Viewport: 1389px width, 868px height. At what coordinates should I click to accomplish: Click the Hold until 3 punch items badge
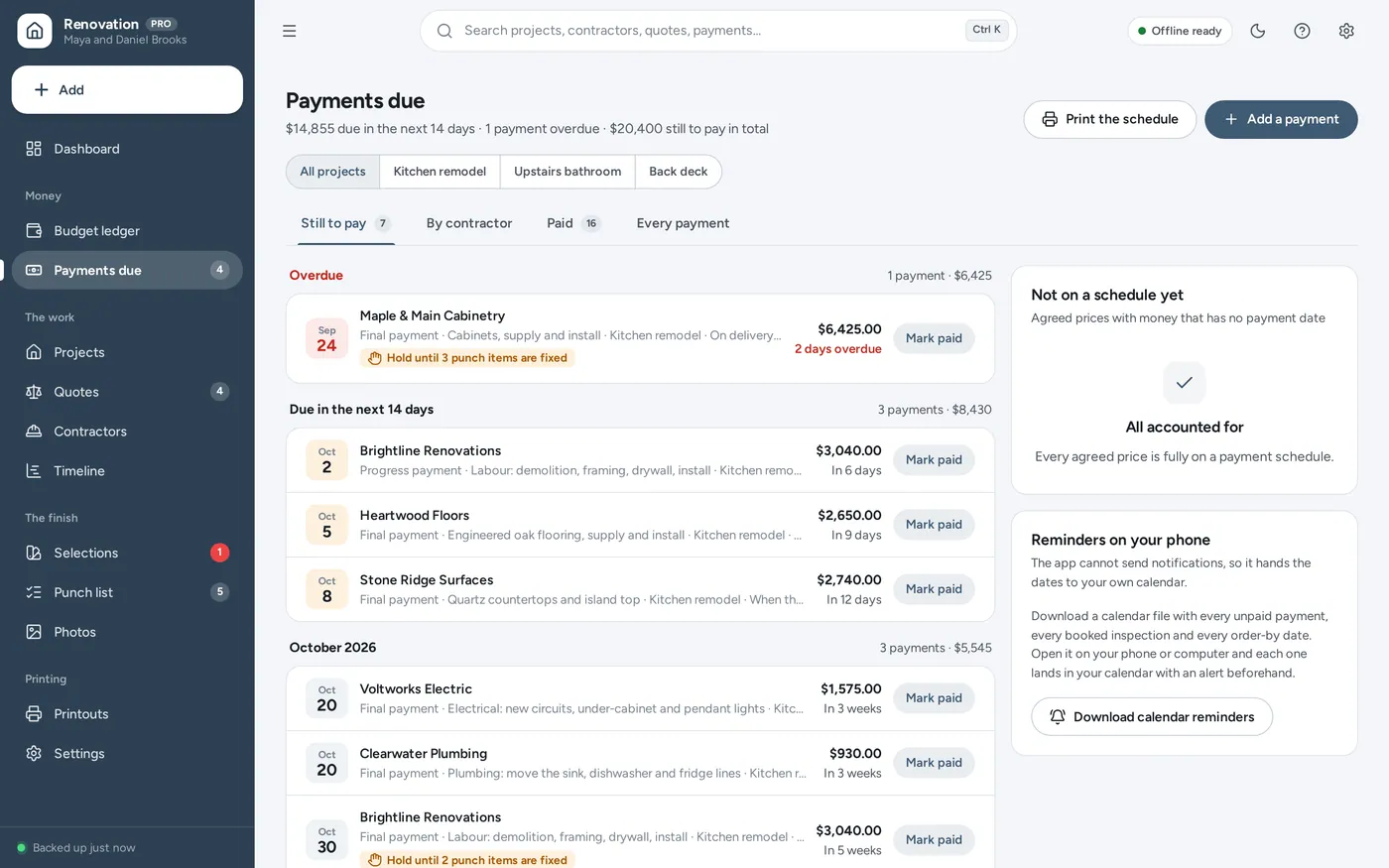467,358
